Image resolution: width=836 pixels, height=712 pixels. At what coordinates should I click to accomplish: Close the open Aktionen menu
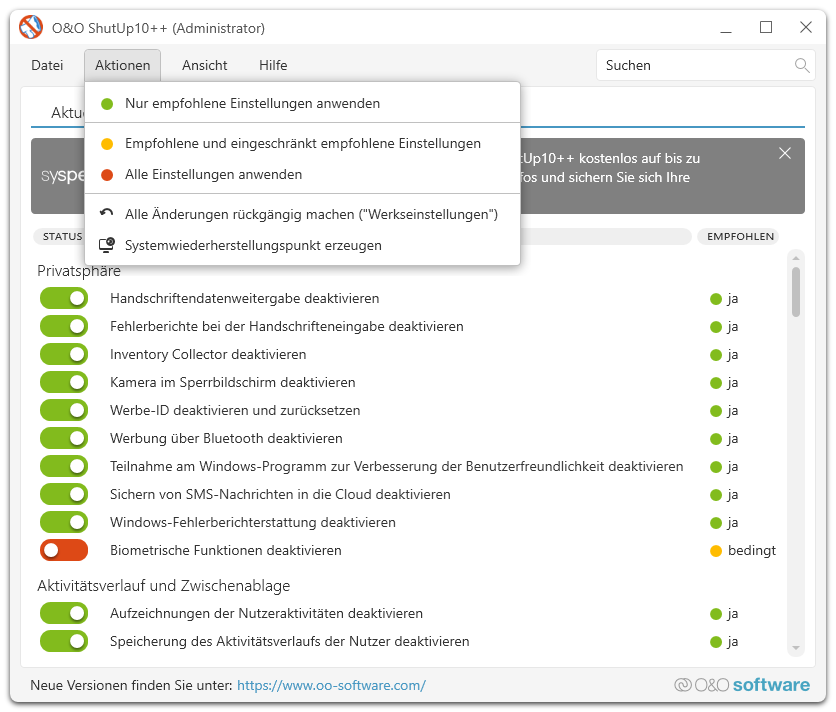coord(123,65)
